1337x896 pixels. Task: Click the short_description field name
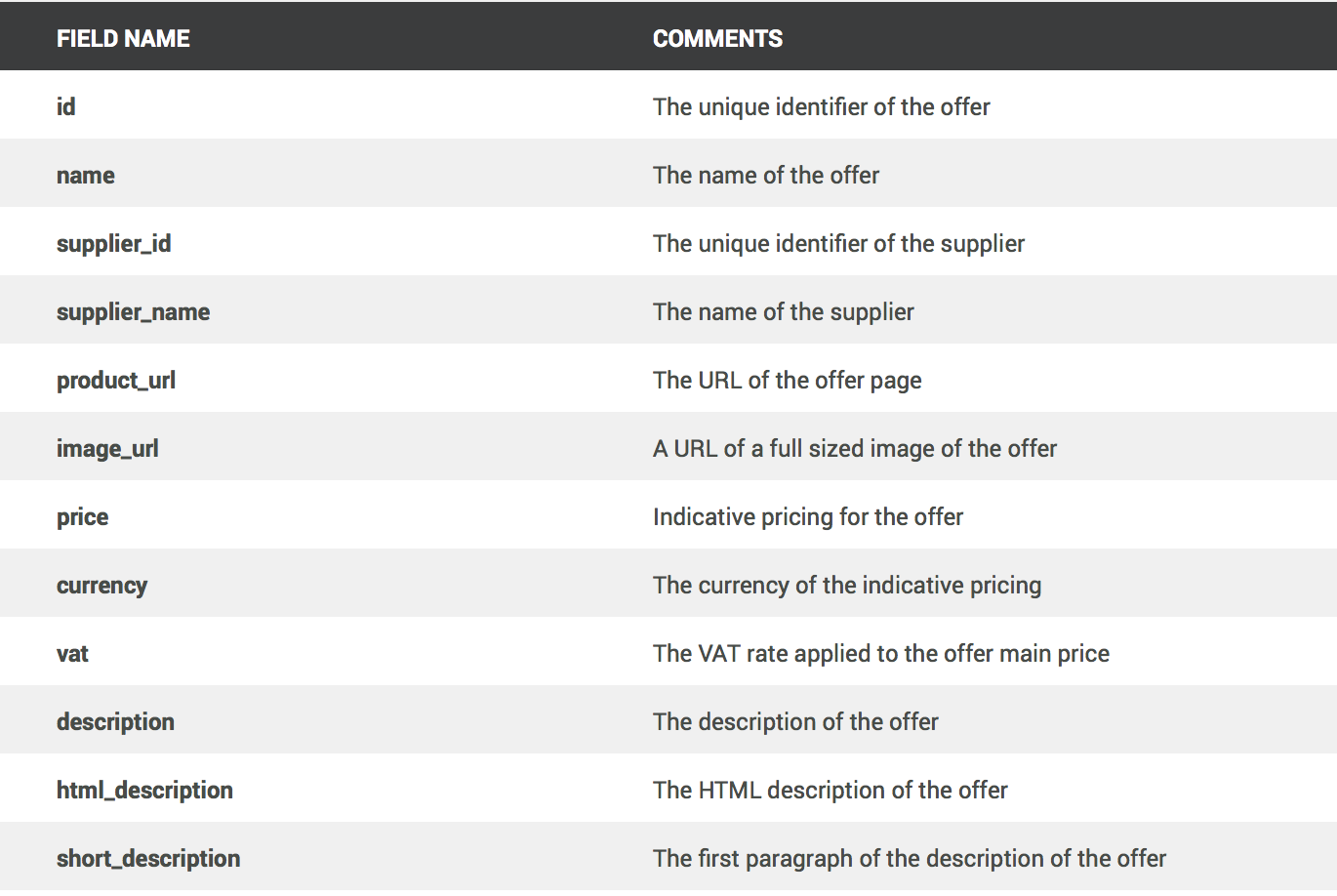click(148, 859)
